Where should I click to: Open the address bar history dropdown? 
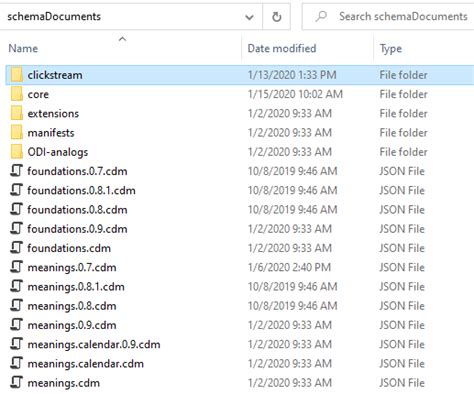click(249, 17)
